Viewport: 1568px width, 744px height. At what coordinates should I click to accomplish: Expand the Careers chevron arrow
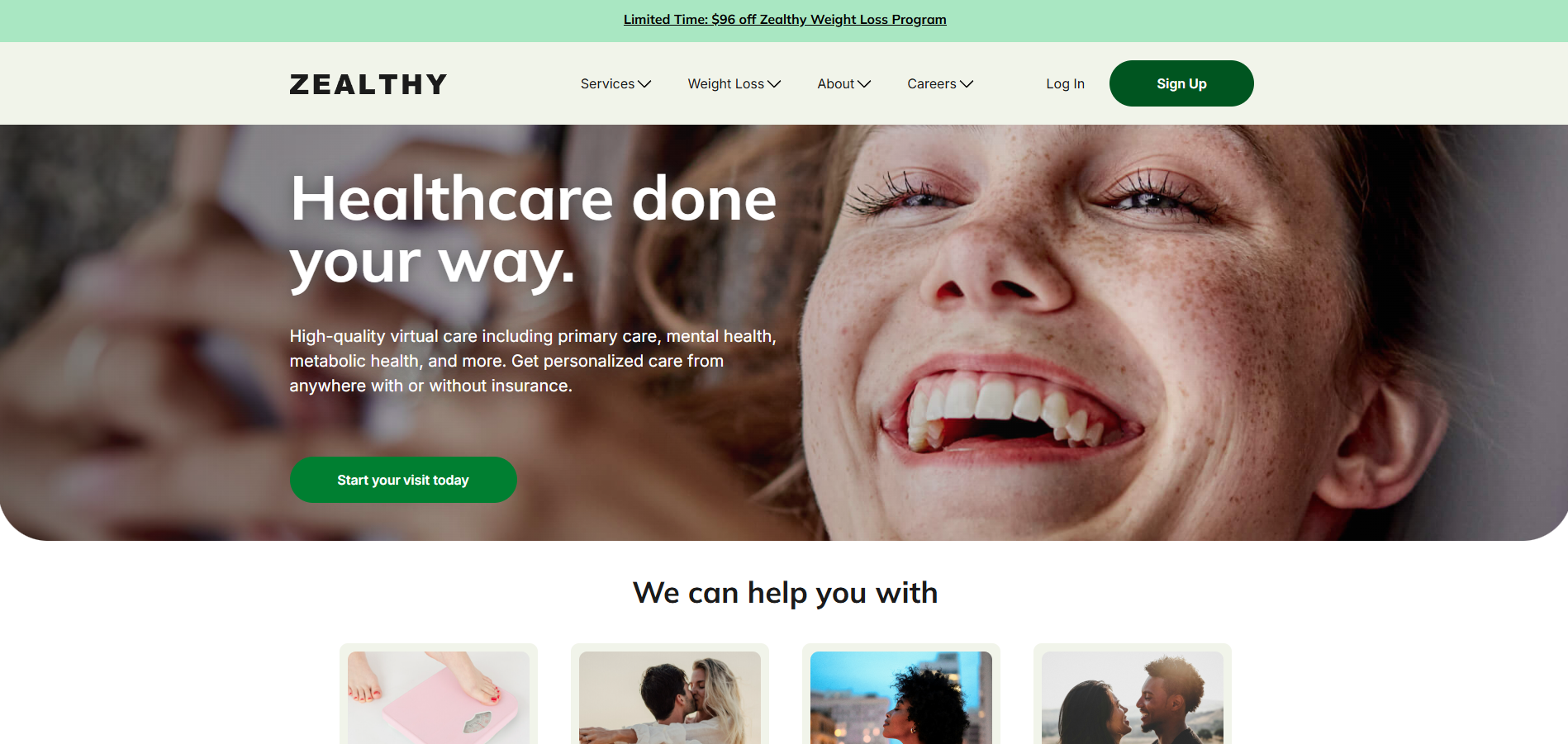[x=967, y=84]
